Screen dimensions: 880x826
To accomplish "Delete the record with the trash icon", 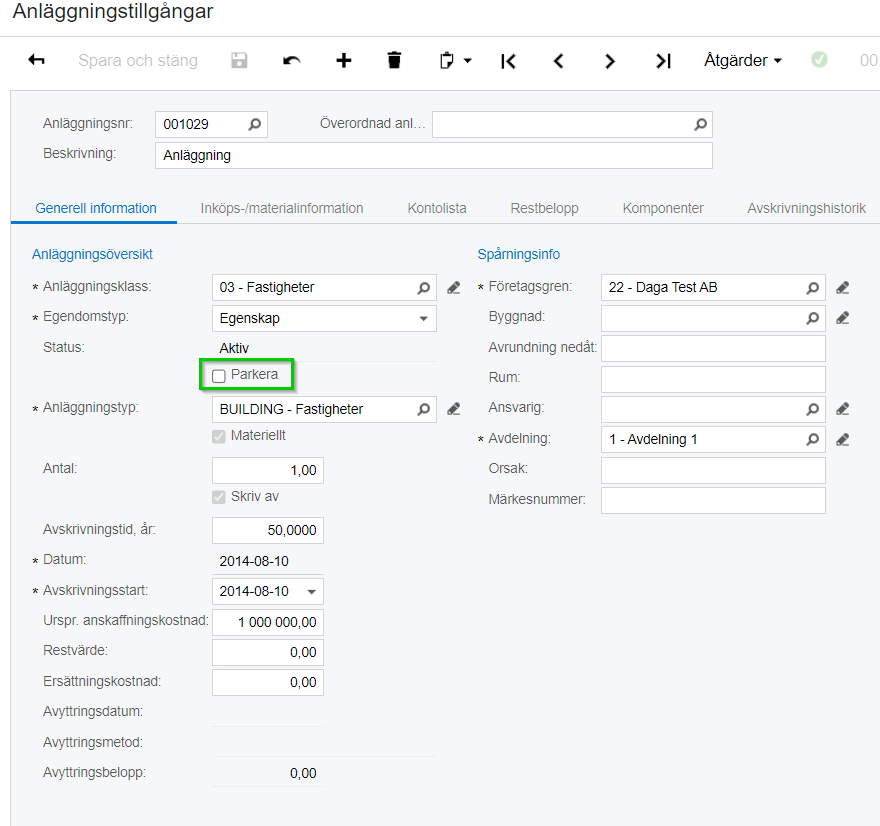I will [395, 60].
